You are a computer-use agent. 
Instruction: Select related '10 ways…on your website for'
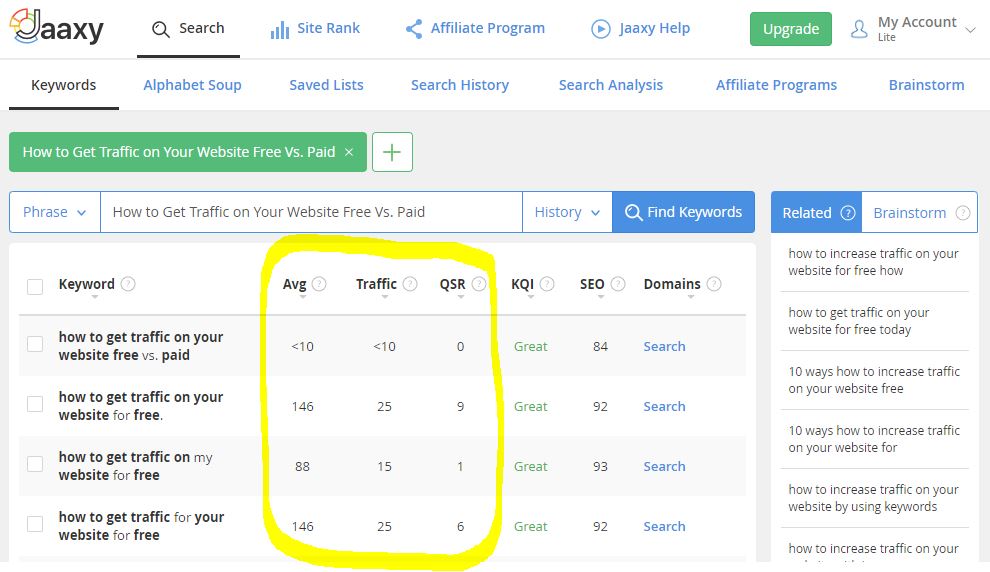(x=874, y=439)
